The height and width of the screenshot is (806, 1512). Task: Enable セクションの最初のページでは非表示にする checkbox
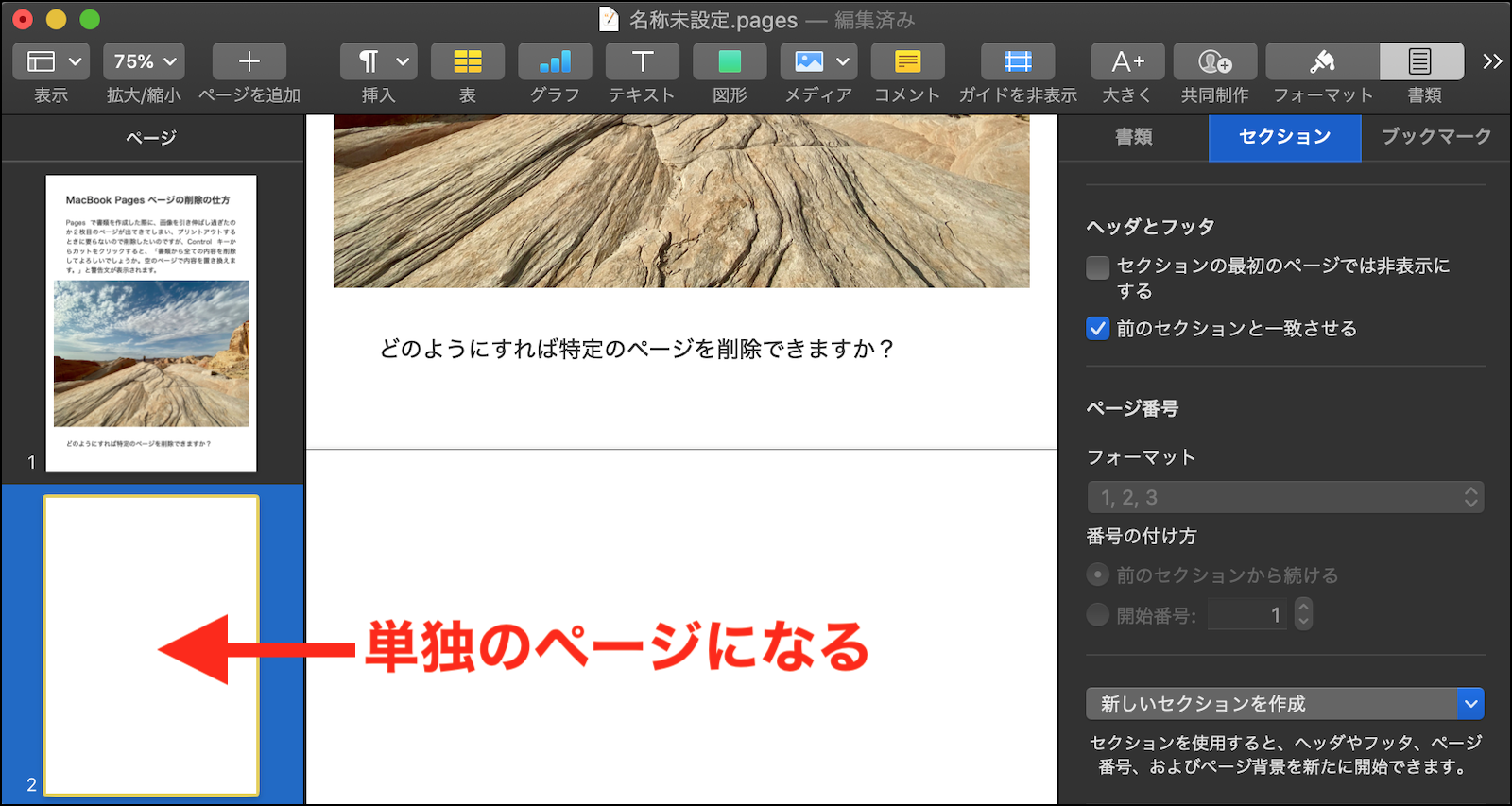click(1097, 267)
